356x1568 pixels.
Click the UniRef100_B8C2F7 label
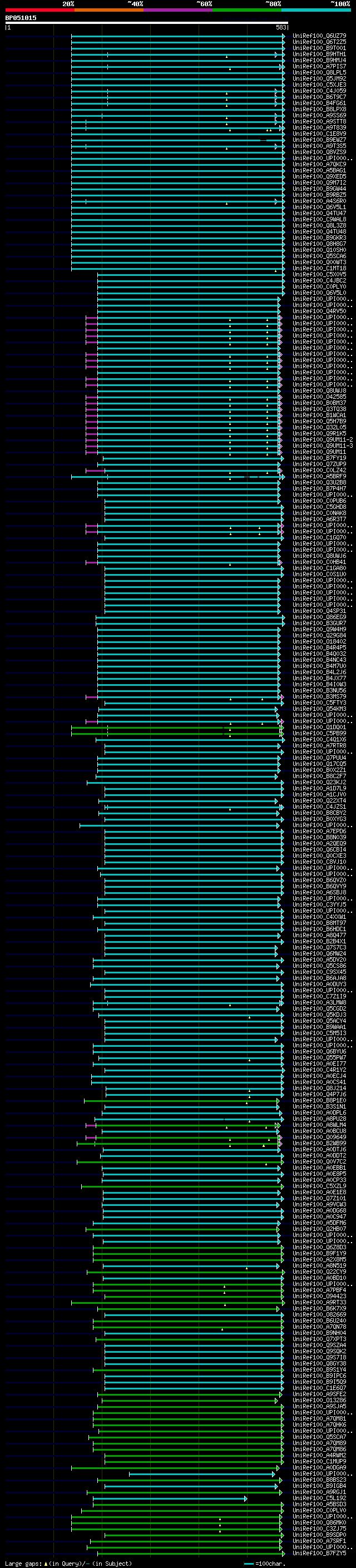tap(319, 776)
